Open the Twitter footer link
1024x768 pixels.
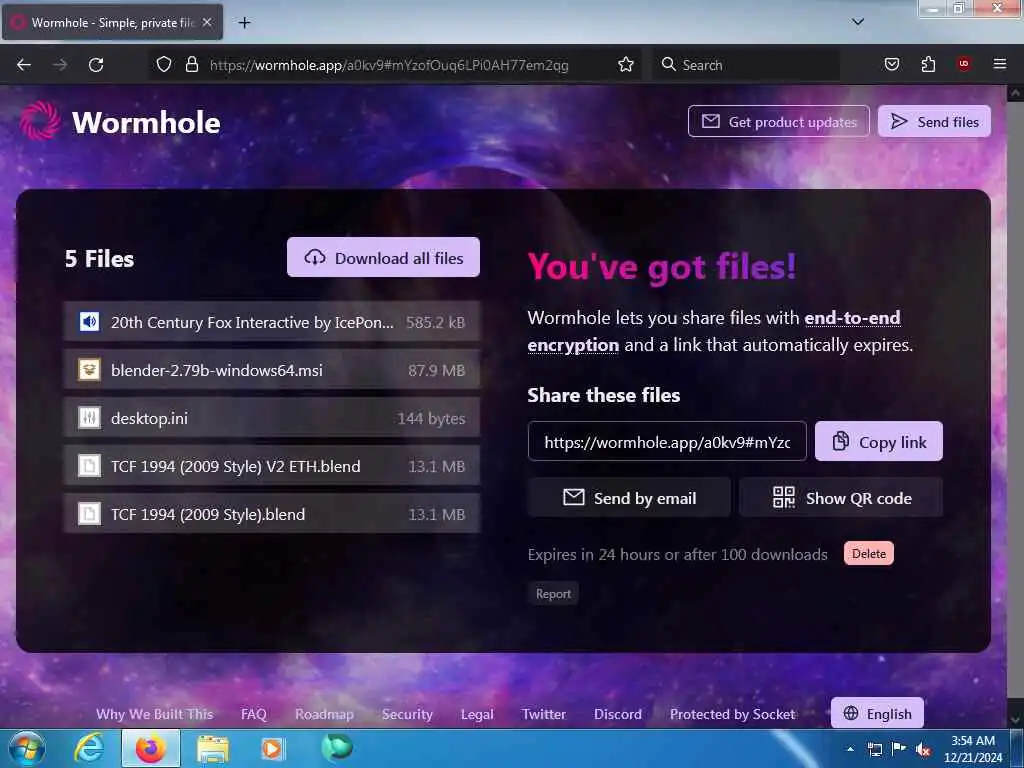tap(543, 714)
